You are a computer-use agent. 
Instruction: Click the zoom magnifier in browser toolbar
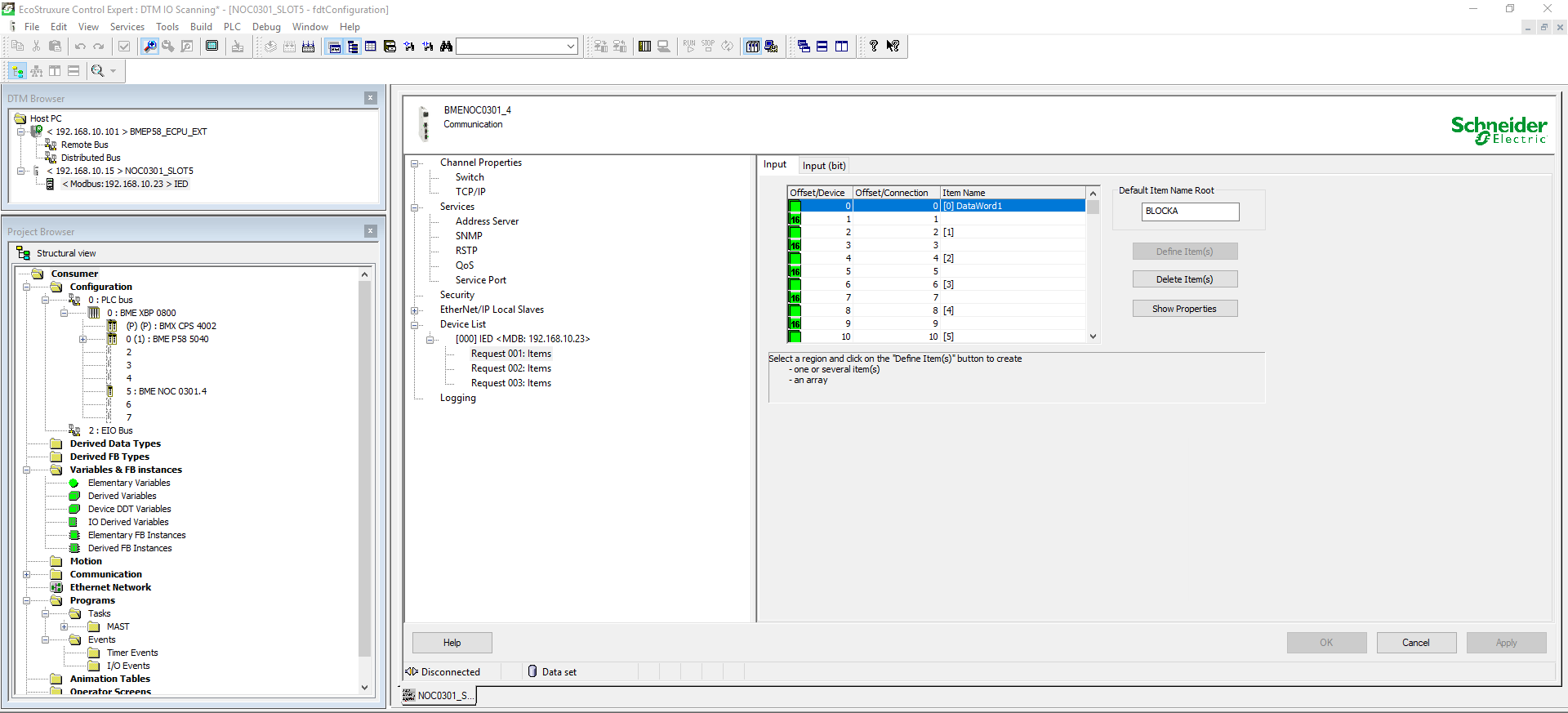97,71
